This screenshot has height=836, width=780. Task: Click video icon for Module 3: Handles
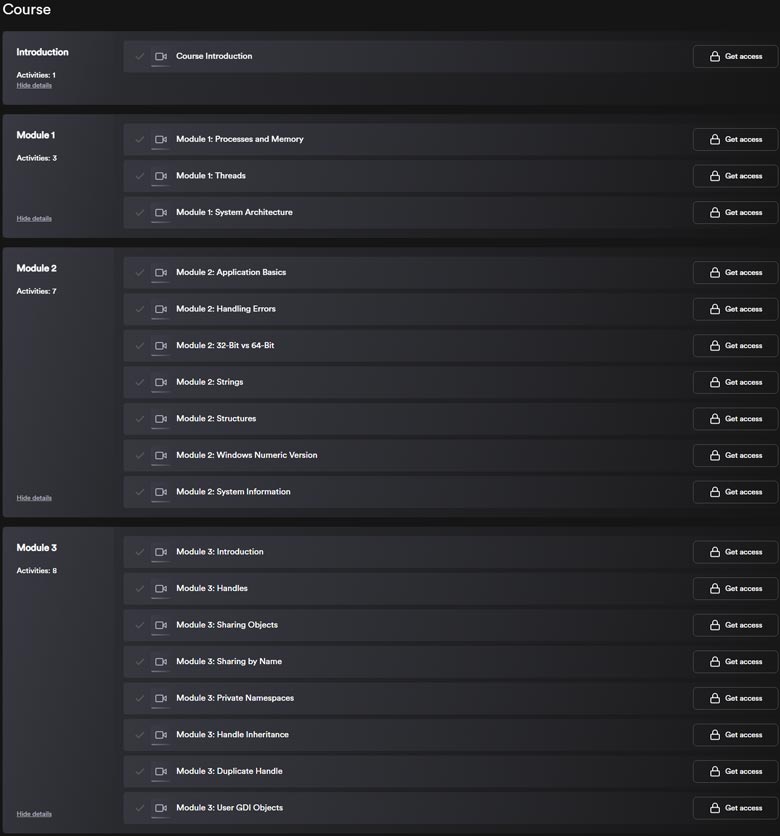(x=160, y=589)
